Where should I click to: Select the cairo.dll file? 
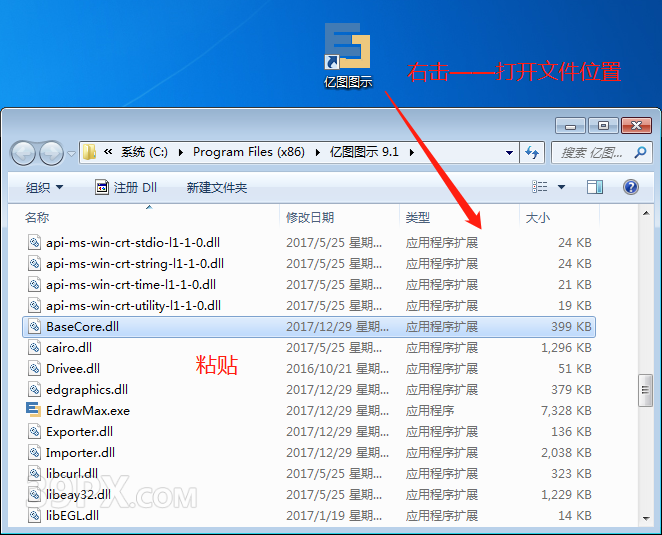point(69,348)
